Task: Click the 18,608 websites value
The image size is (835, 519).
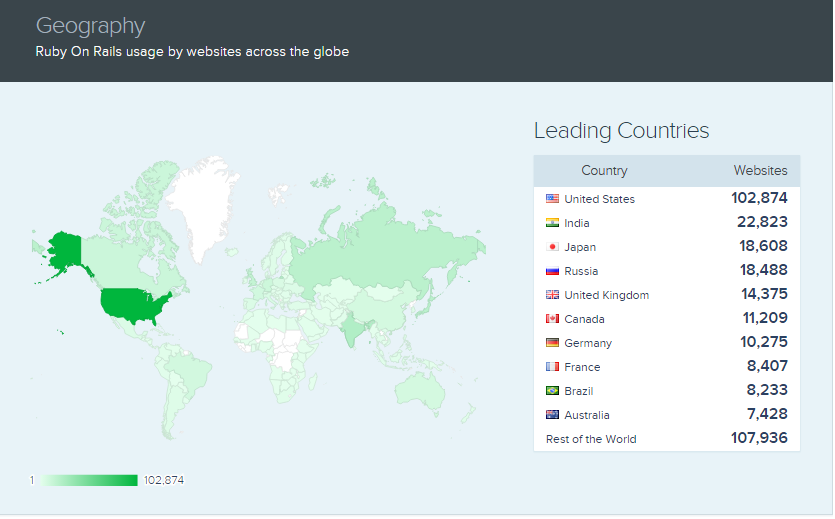Action: coord(763,246)
